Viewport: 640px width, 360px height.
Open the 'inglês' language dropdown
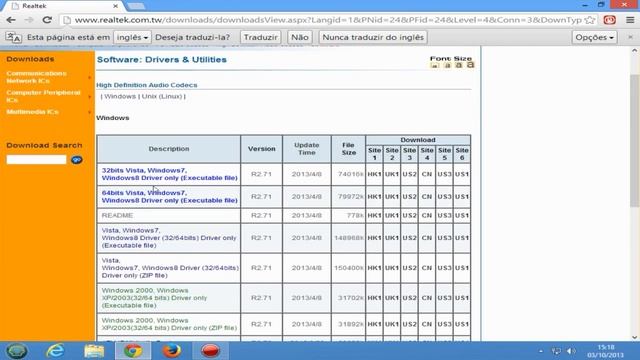(132, 37)
